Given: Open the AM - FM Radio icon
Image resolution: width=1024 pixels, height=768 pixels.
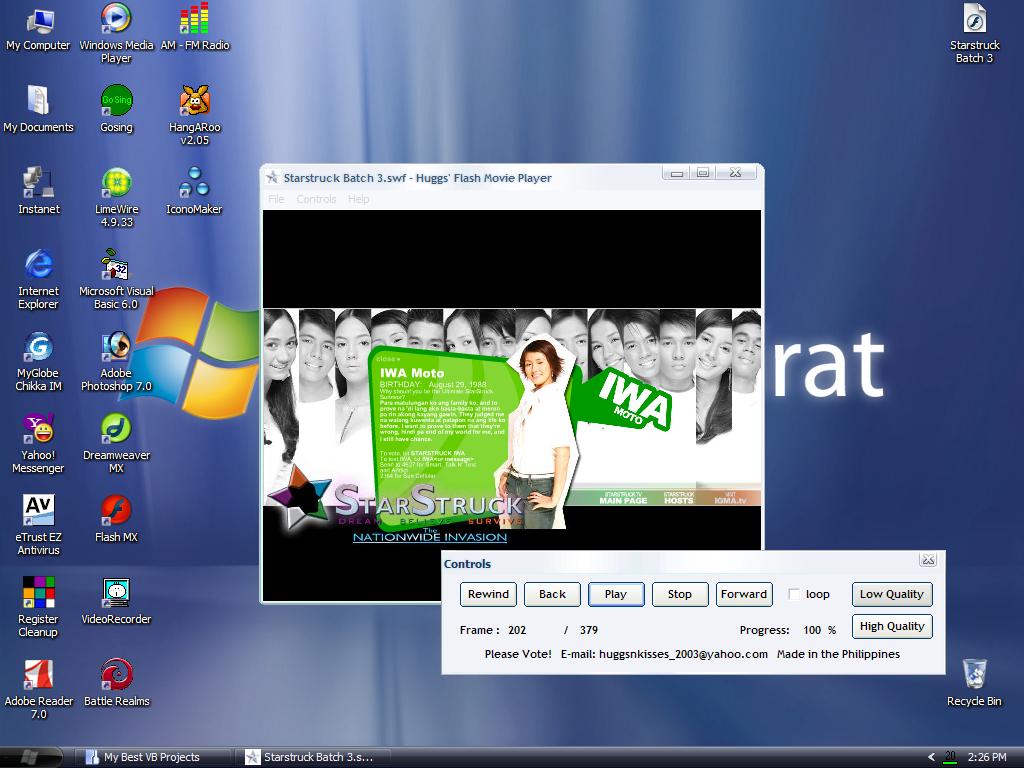Looking at the screenshot, I should [x=194, y=19].
